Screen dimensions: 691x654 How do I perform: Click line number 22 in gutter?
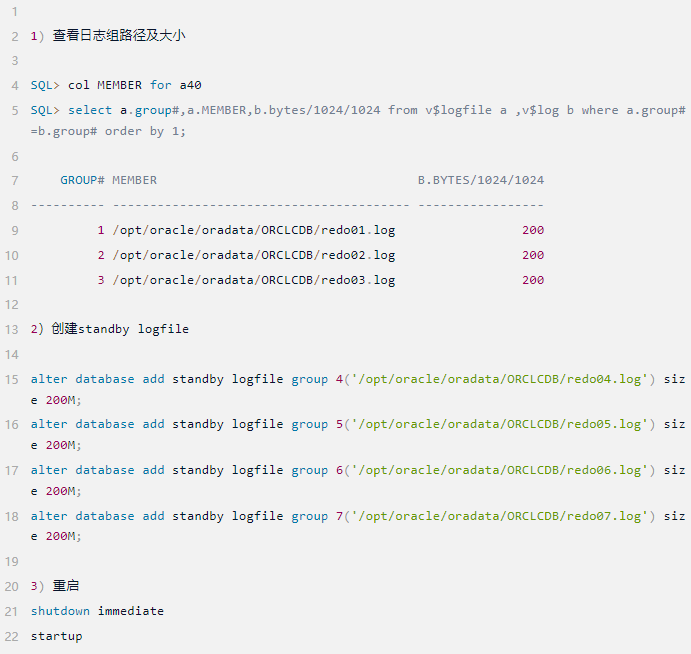pyautogui.click(x=11, y=636)
